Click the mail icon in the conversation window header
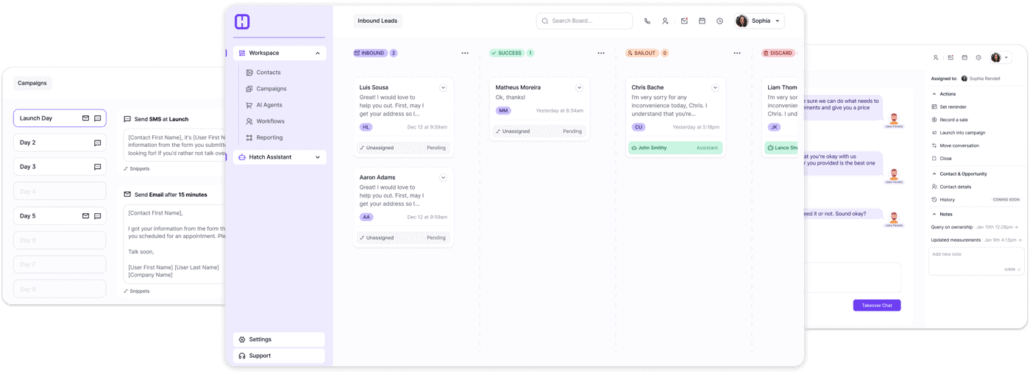Image resolution: width=1030 pixels, height=374 pixels. coord(950,58)
